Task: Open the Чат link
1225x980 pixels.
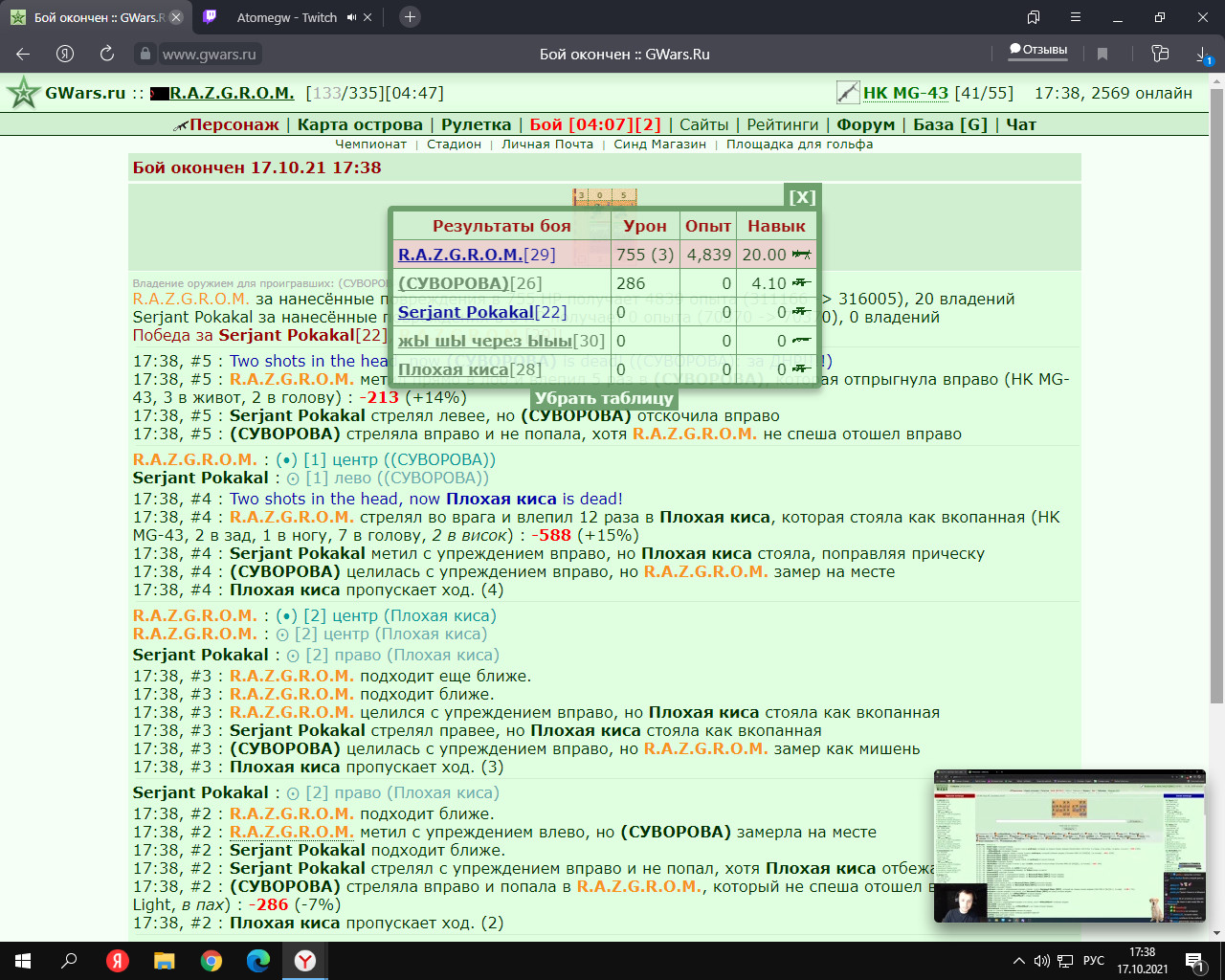Action: click(1021, 124)
